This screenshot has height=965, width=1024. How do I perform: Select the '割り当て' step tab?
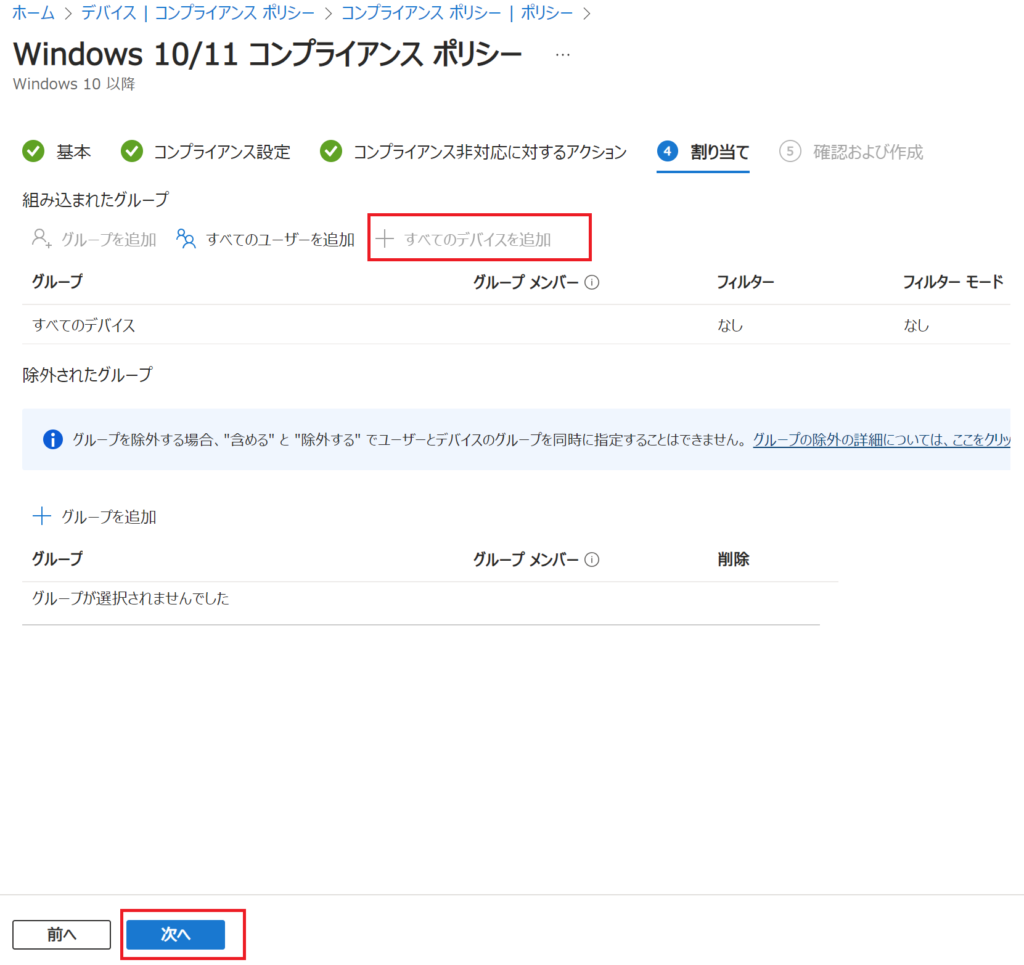(703, 152)
